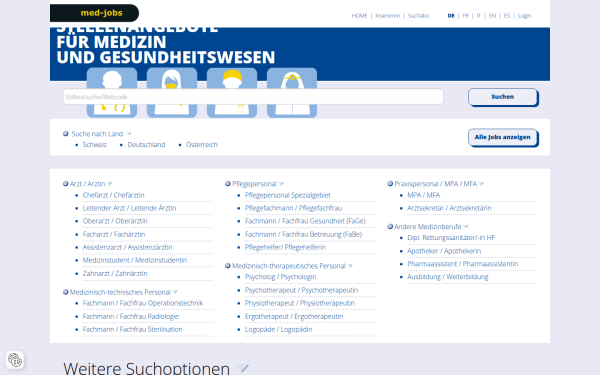600x375 pixels.
Task: Switch language to FR
Action: tap(466, 16)
